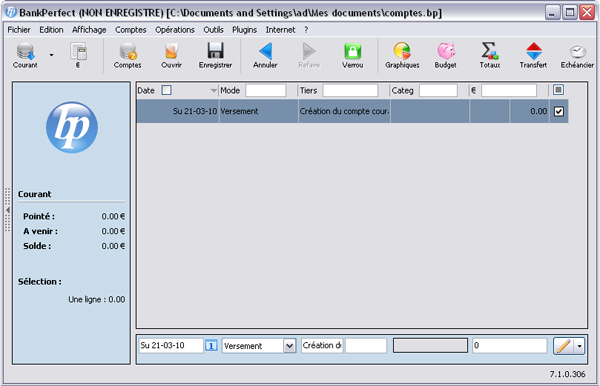The image size is (600, 386).
Task: Click the Courant account name in sidebar
Action: (x=34, y=194)
